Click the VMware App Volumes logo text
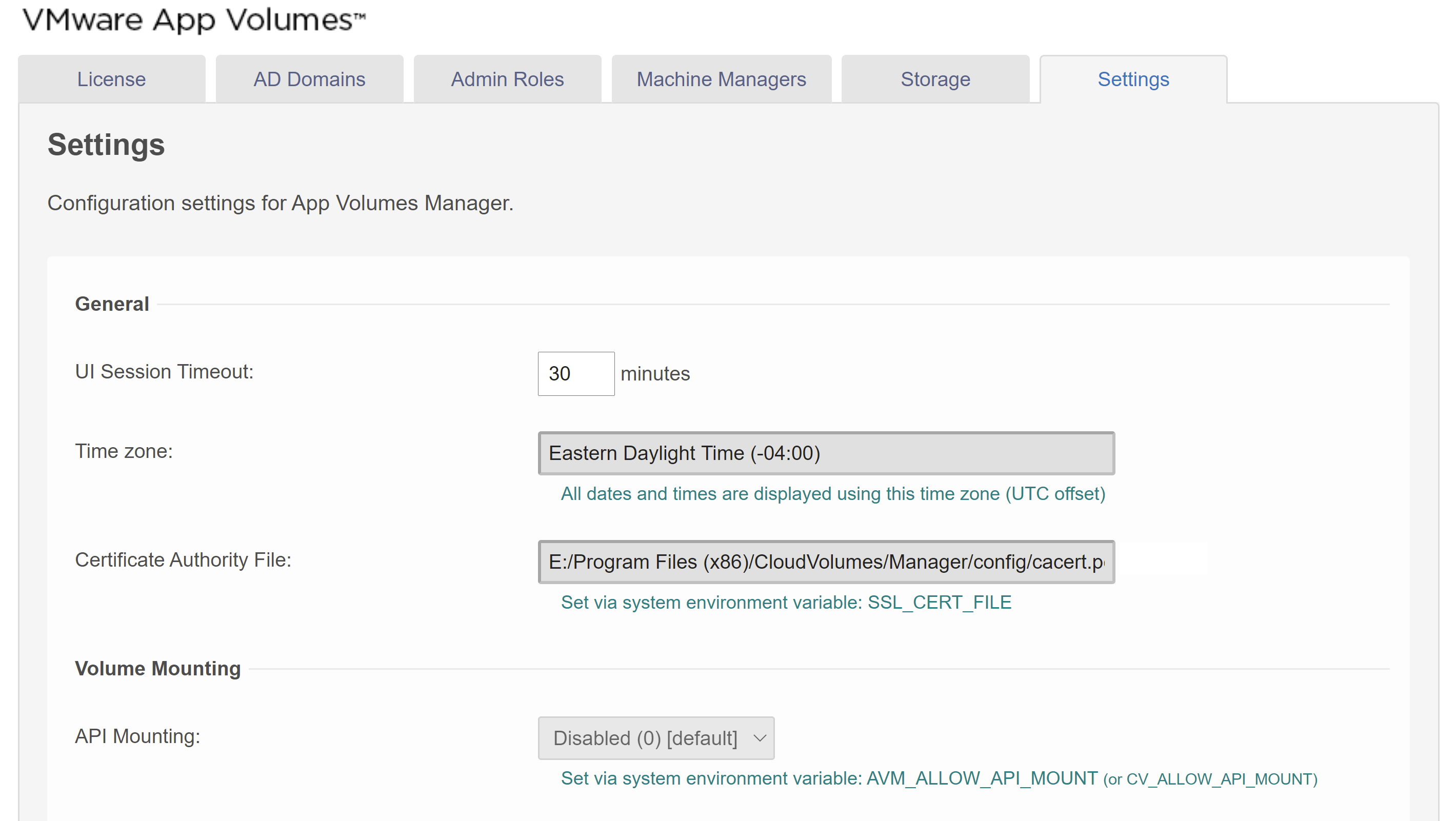 194,21
